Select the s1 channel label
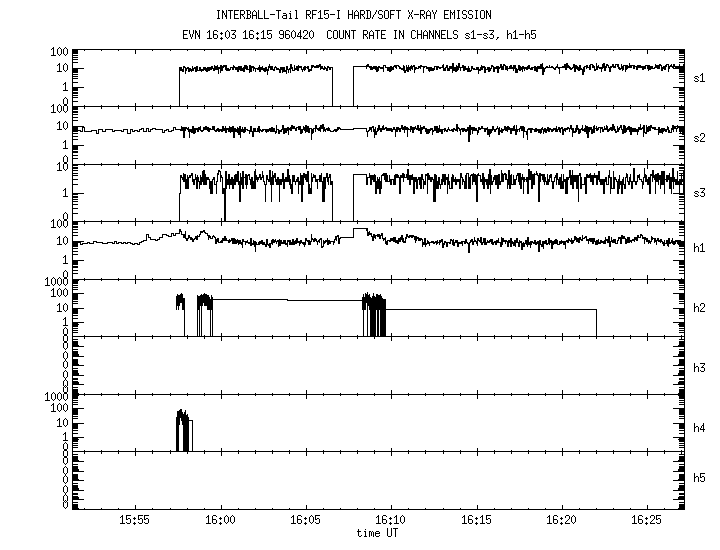The width and height of the screenshot is (720, 550). tap(699, 79)
